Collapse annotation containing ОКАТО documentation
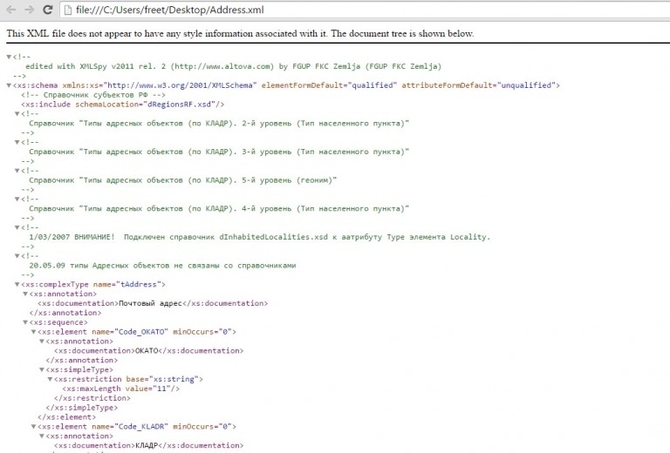Image resolution: width=670 pixels, height=453 pixels. click(x=42, y=341)
